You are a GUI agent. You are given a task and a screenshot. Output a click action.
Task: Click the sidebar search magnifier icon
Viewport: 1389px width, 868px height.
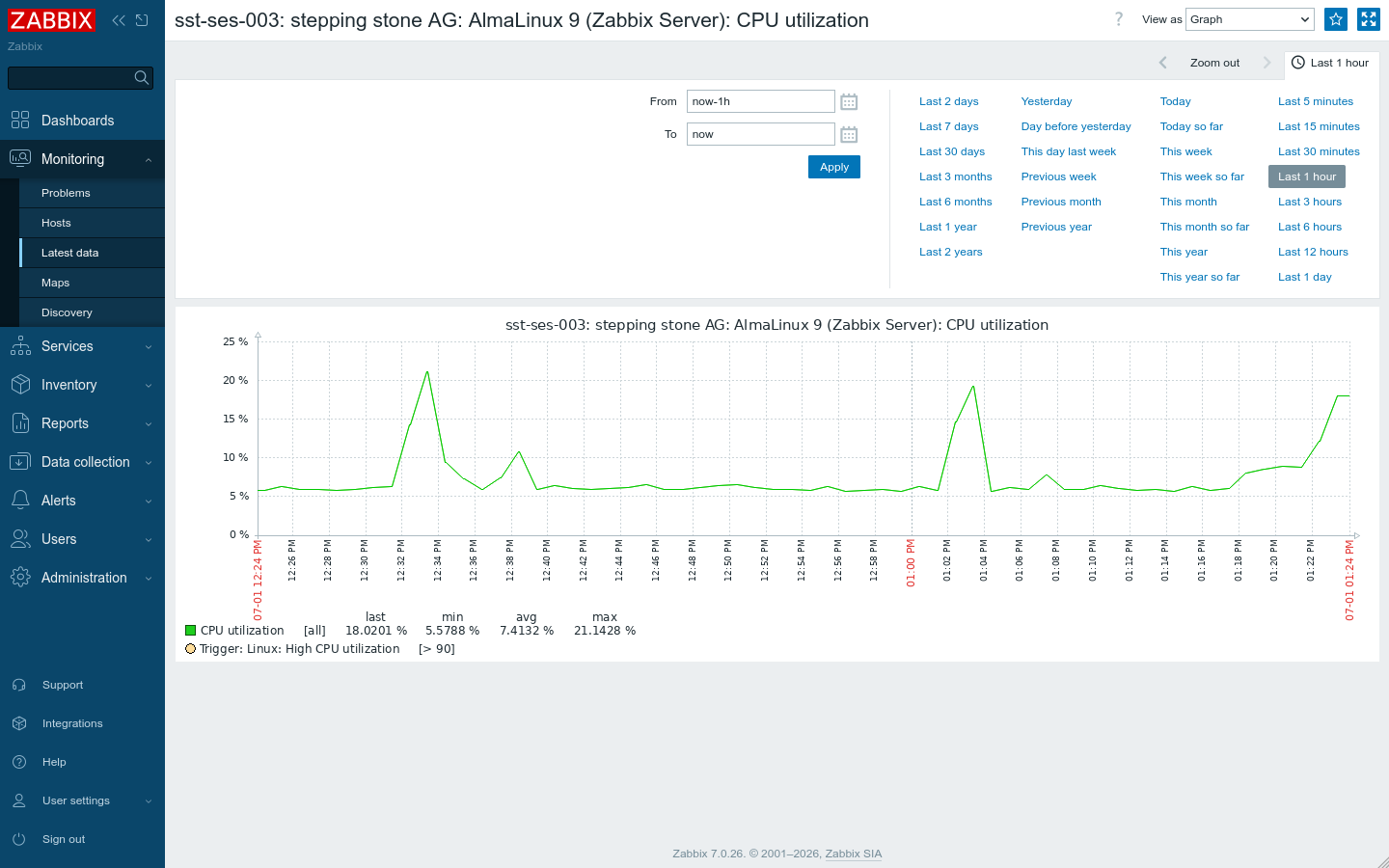[142, 77]
